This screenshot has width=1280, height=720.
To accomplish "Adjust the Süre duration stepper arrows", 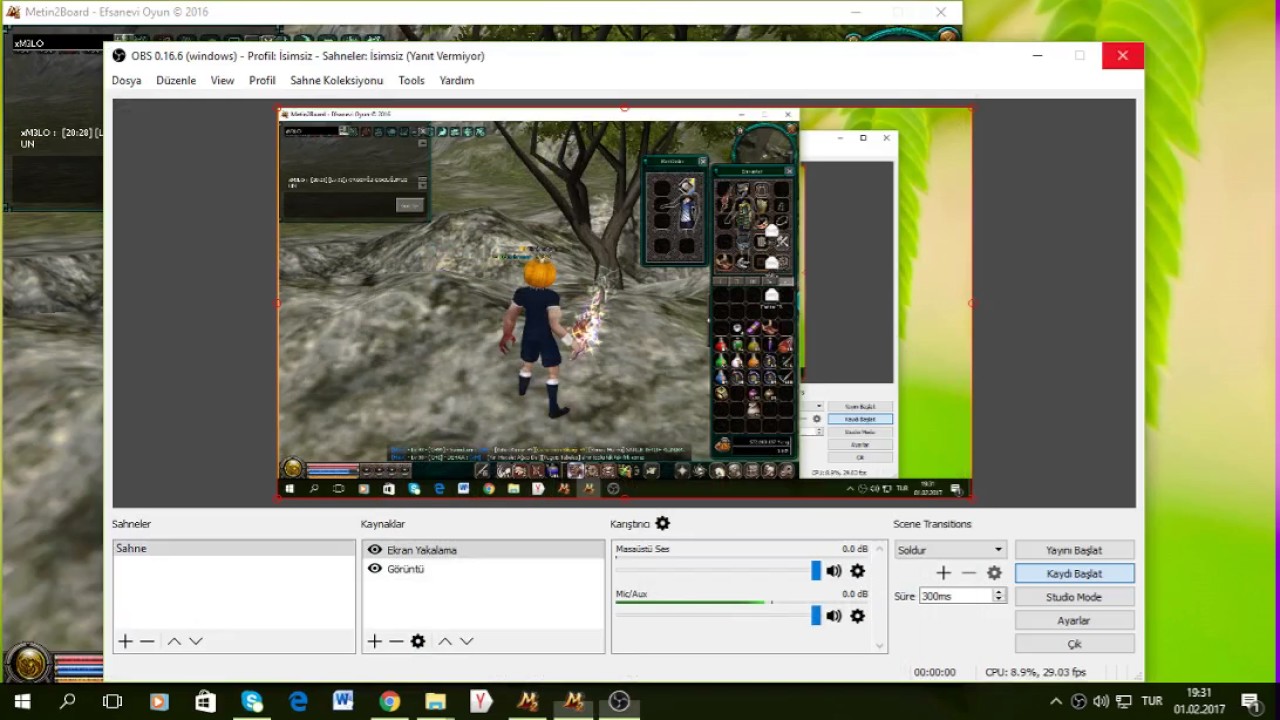I will (x=998, y=596).
